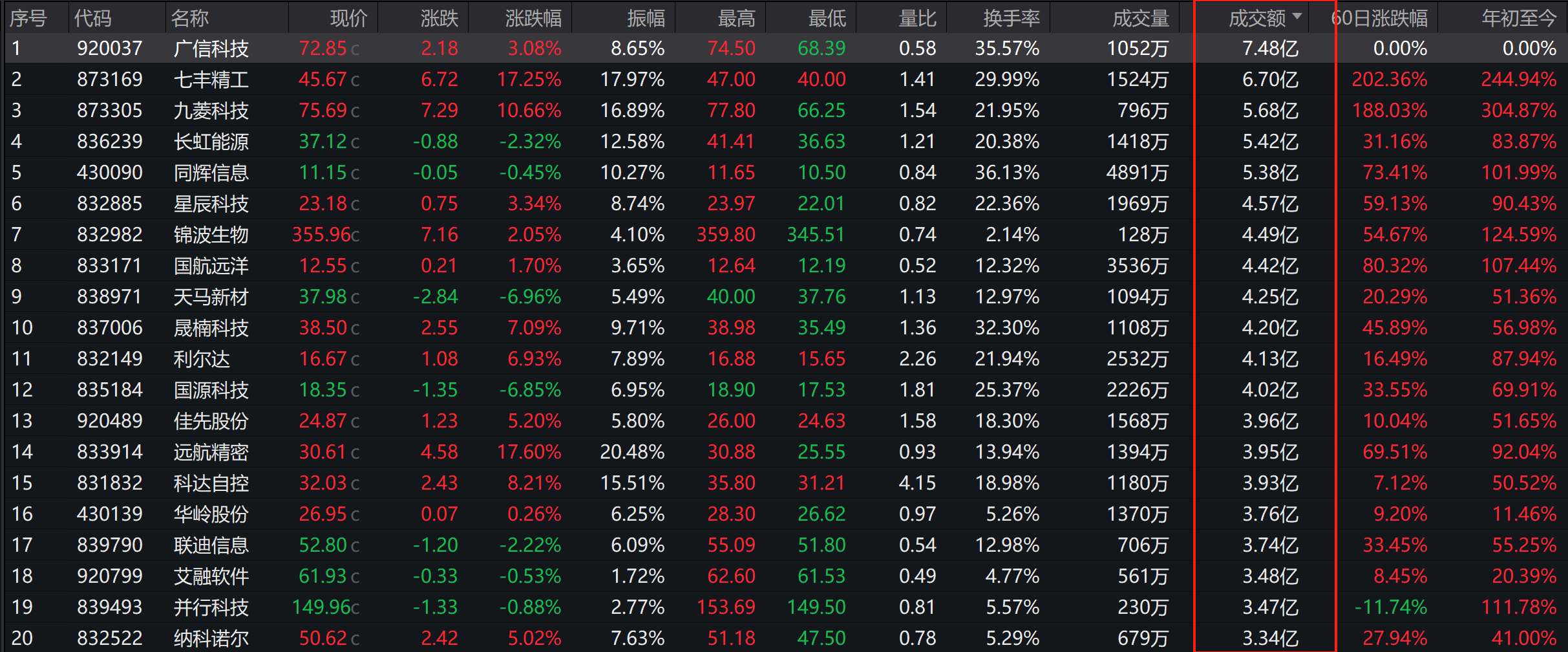Select stock name 晟楠科技
The image size is (1568, 652).
[x=211, y=328]
